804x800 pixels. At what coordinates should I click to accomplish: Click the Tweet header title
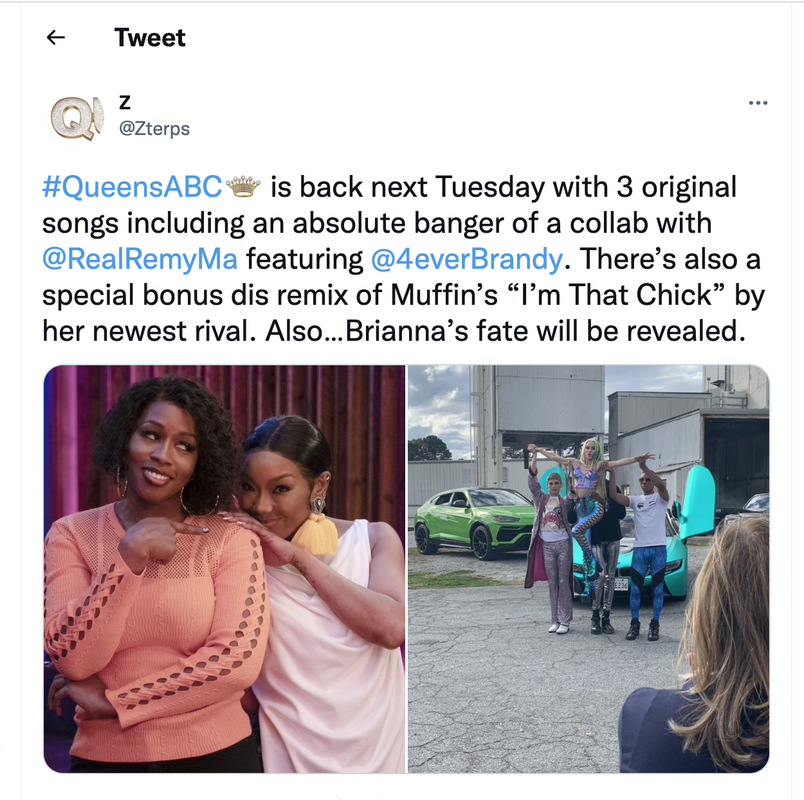click(x=150, y=37)
